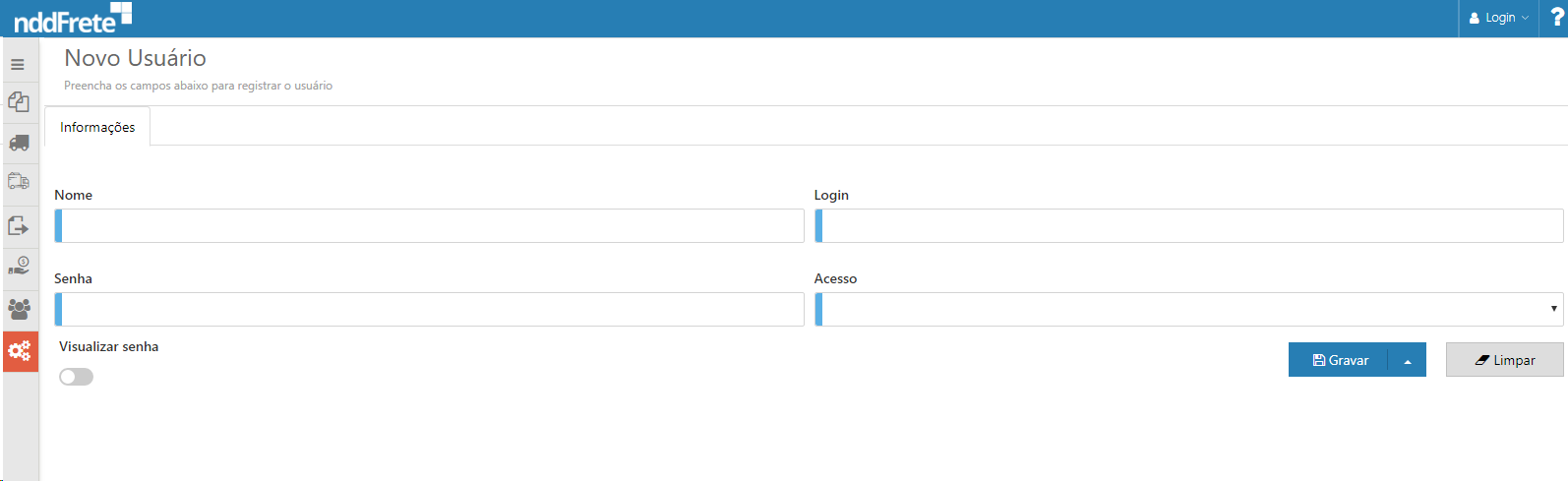Select the Informações tab
Screen dimensions: 1568x481
point(97,127)
